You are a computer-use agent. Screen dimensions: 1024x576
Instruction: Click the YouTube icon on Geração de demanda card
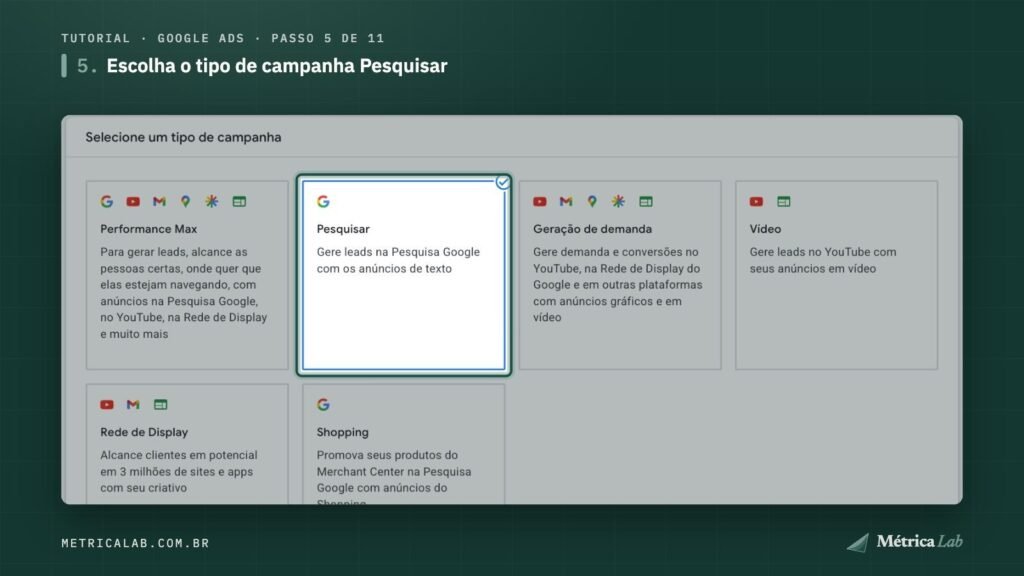539,202
